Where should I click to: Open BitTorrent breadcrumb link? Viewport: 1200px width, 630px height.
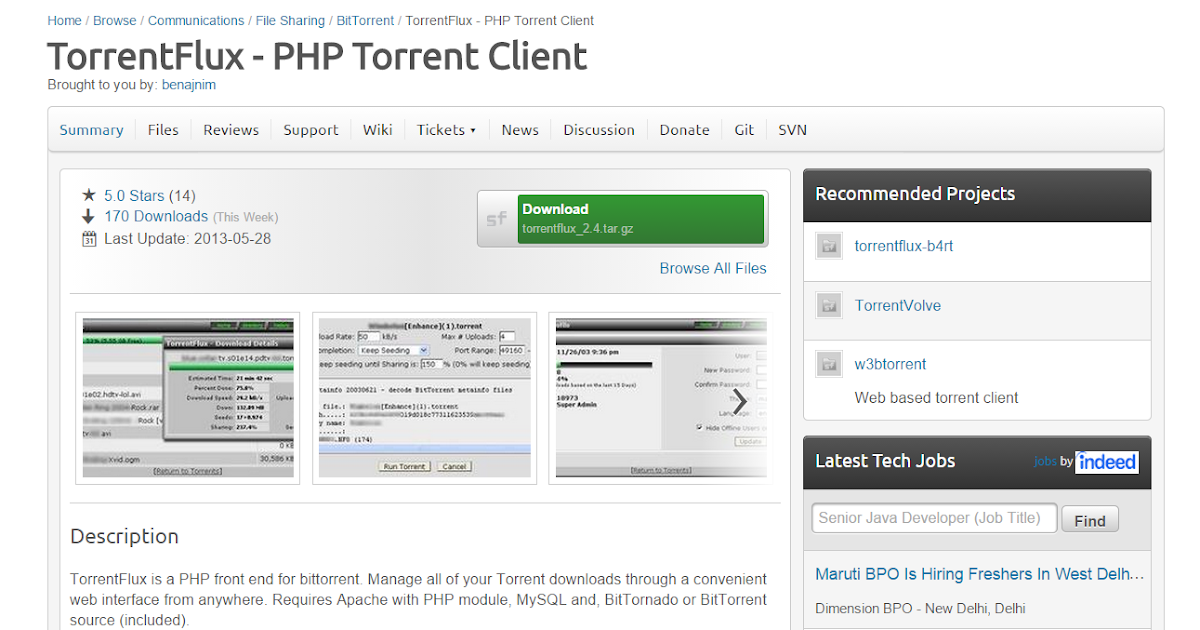(366, 20)
